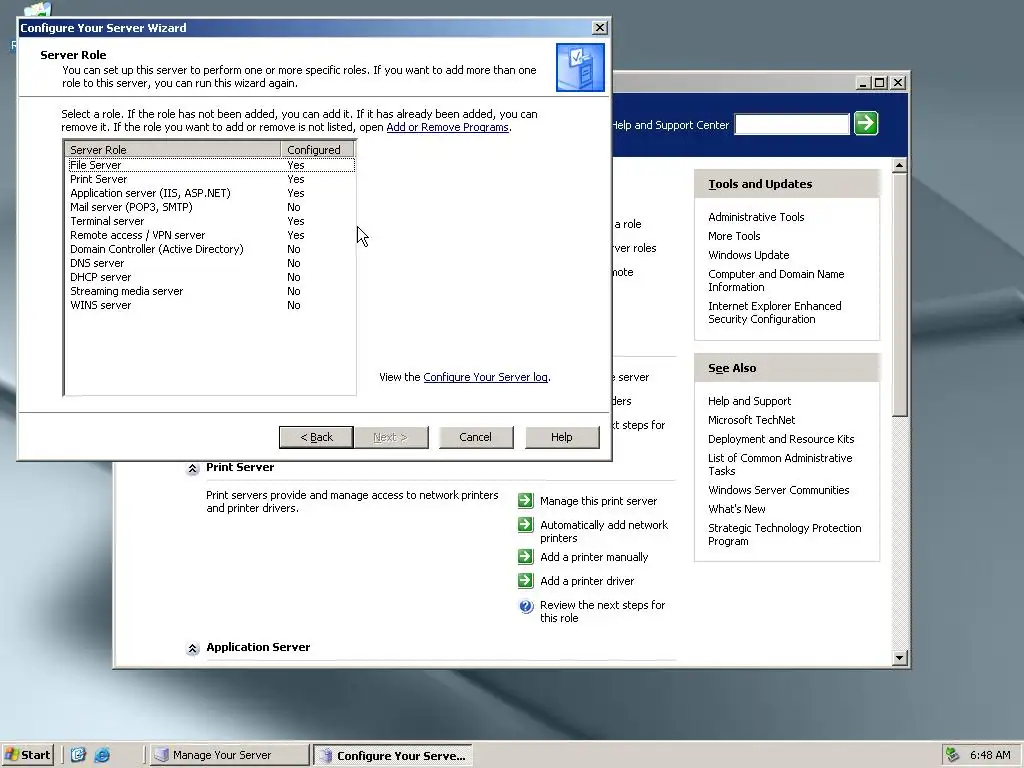
Task: Select the File Server row
Action: (211, 165)
